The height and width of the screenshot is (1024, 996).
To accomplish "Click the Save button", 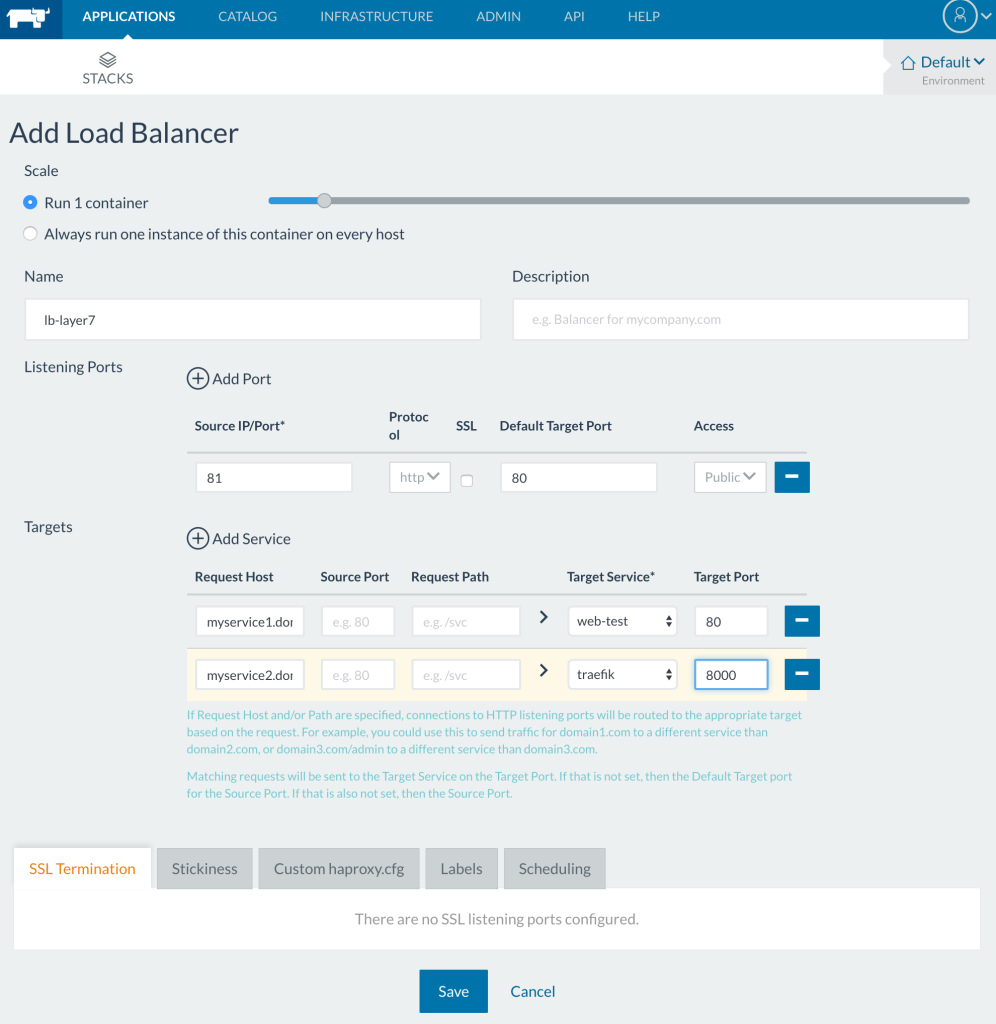I will coord(453,991).
